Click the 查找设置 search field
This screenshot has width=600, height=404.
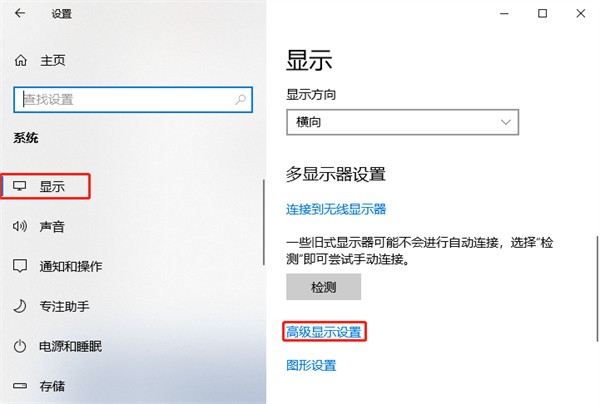pyautogui.click(x=133, y=100)
